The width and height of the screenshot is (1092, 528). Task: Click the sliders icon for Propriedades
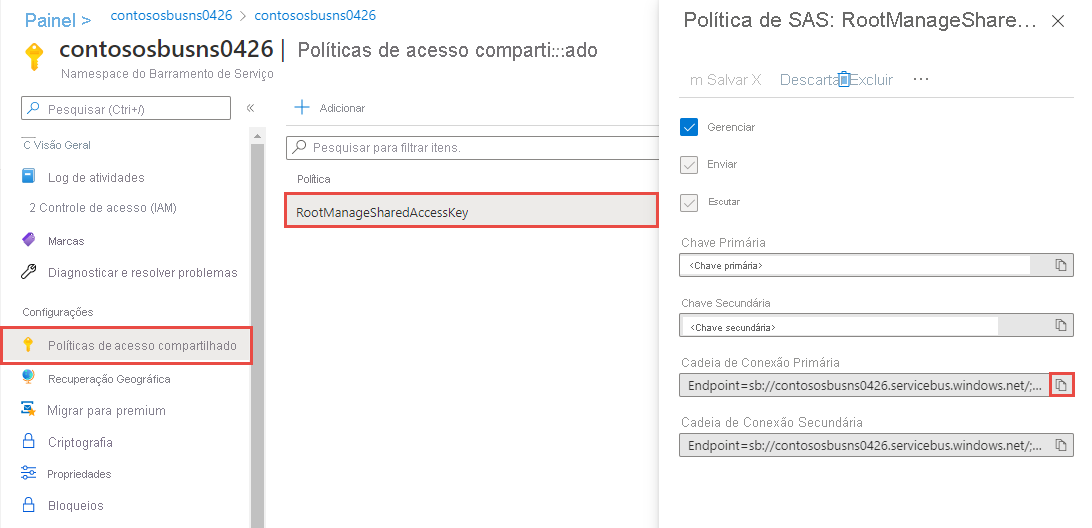point(29,473)
